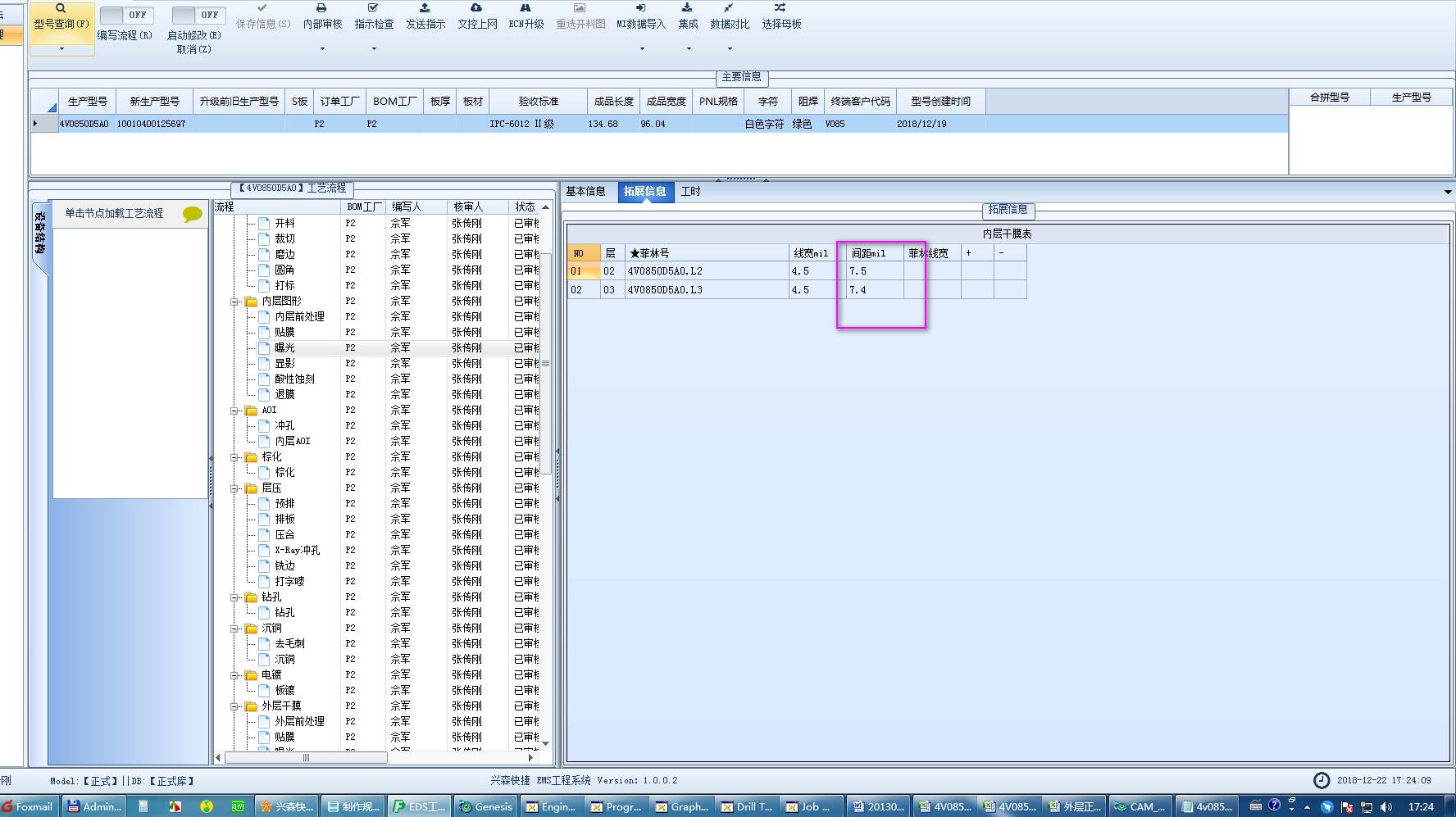This screenshot has height=817, width=1456.
Task: Select the 曝光 process step
Action: tap(284, 348)
